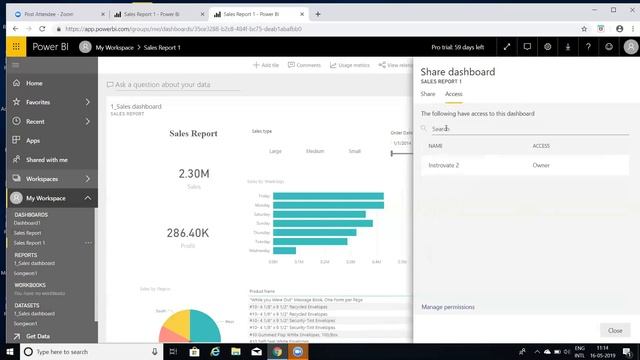The image size is (640, 360).
Task: Select Large in Sales type slicer
Action: click(275, 151)
